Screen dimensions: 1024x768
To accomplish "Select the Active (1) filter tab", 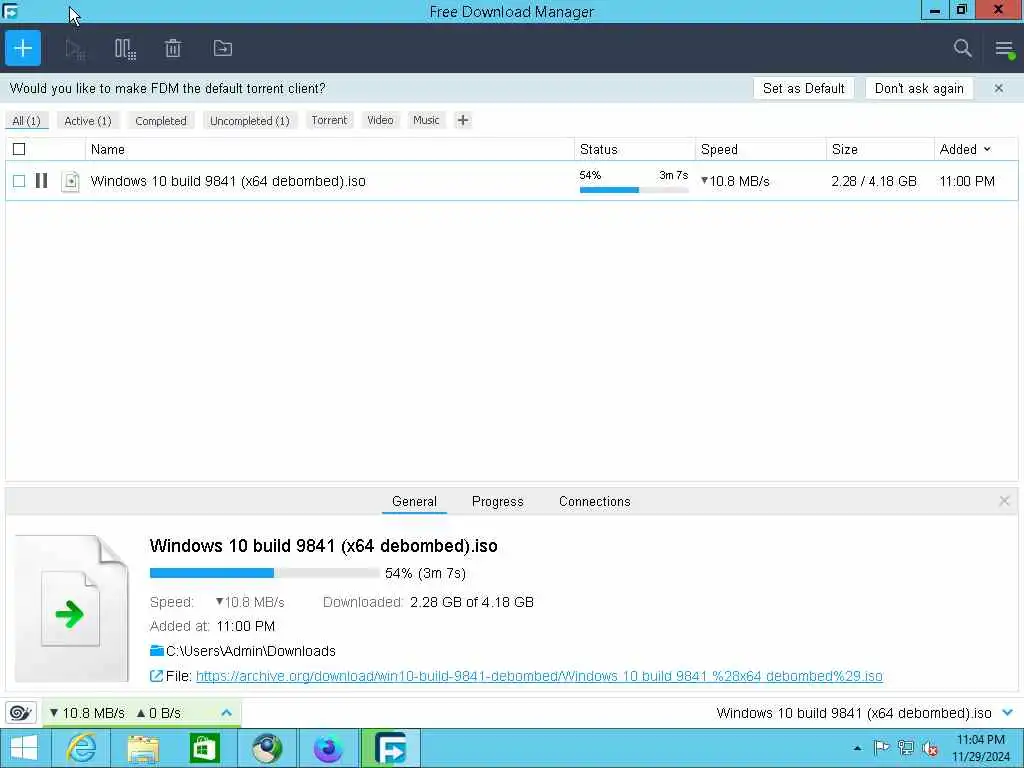I will coord(88,121).
